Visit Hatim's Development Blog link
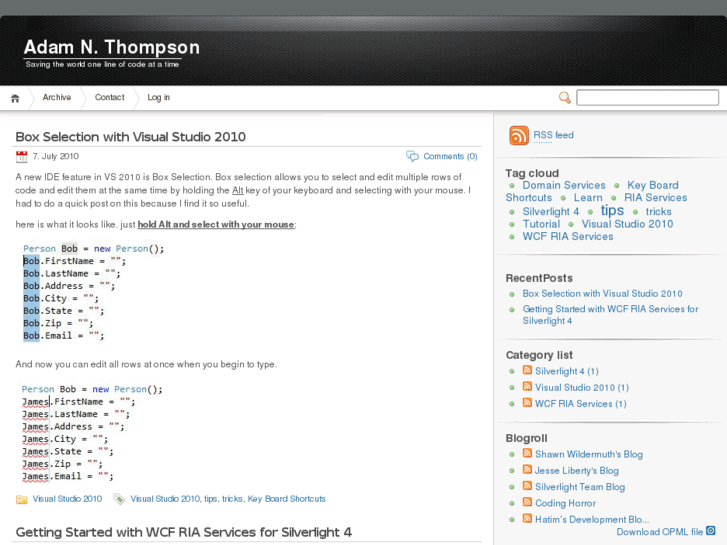 pos(592,519)
